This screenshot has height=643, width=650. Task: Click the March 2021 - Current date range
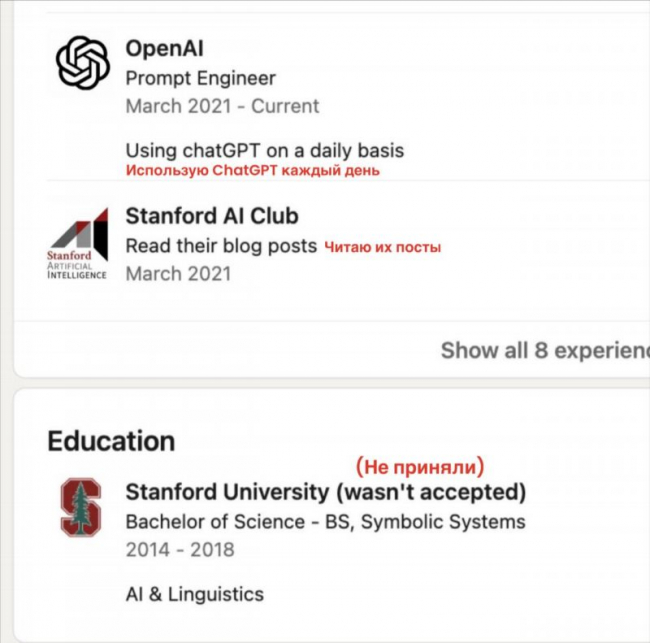tap(223, 106)
